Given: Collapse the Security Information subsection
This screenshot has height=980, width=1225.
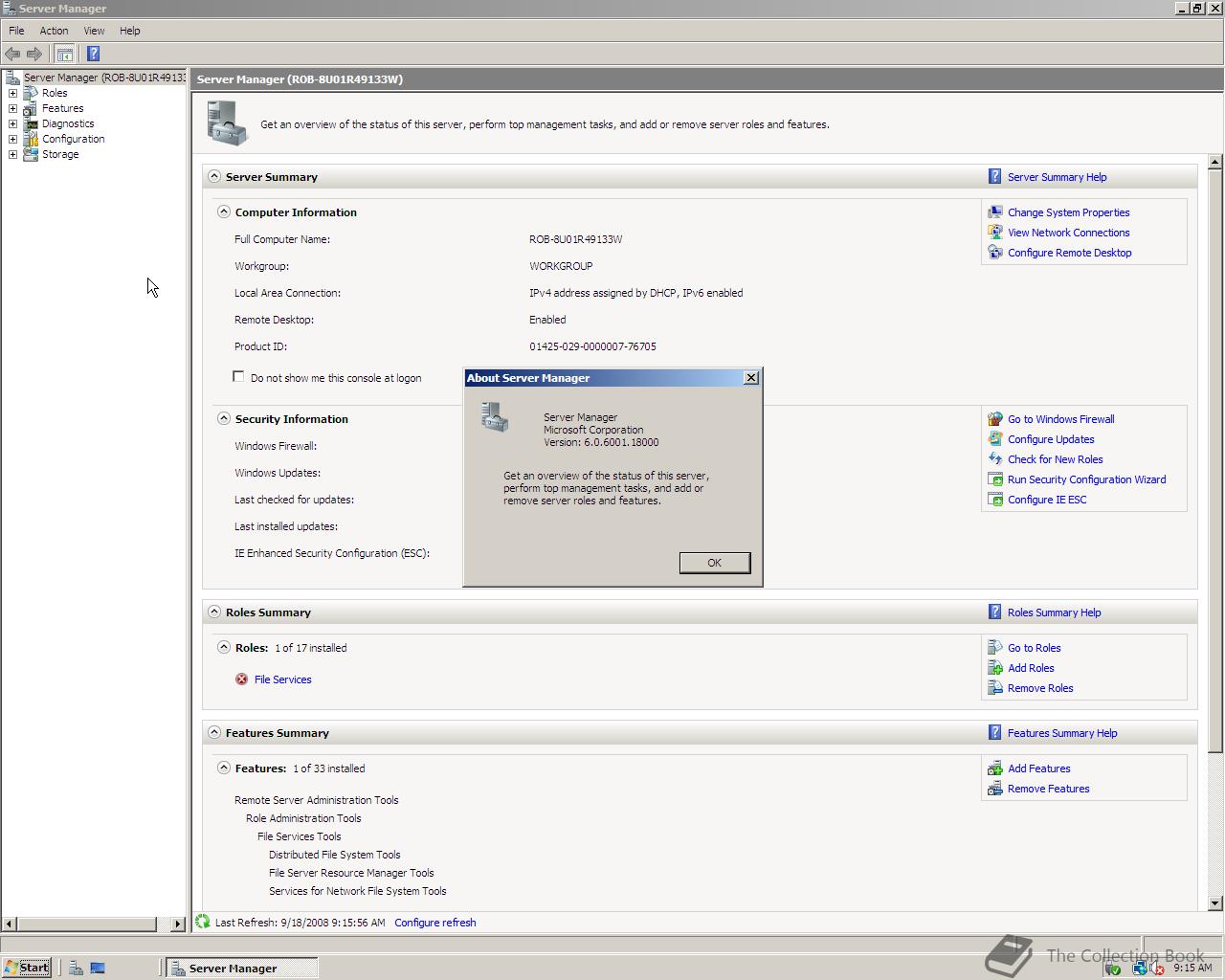Looking at the screenshot, I should (223, 418).
